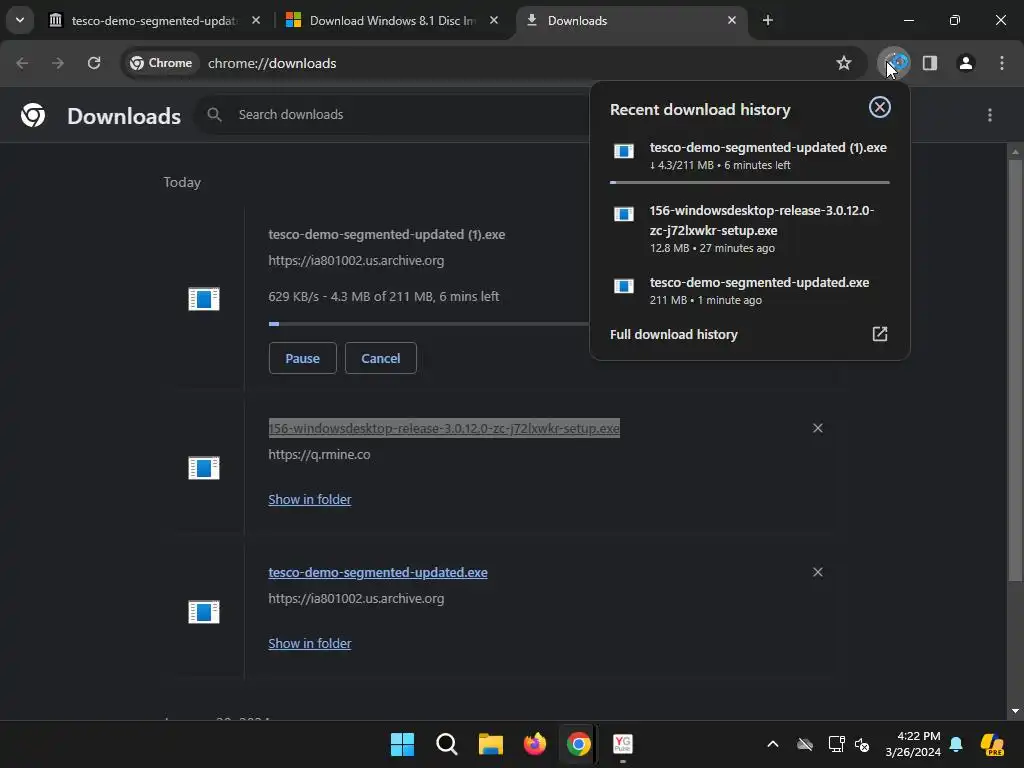Click popup icon for tesco-demo-segmented-updated.exe
1024x768 pixels.
click(624, 286)
